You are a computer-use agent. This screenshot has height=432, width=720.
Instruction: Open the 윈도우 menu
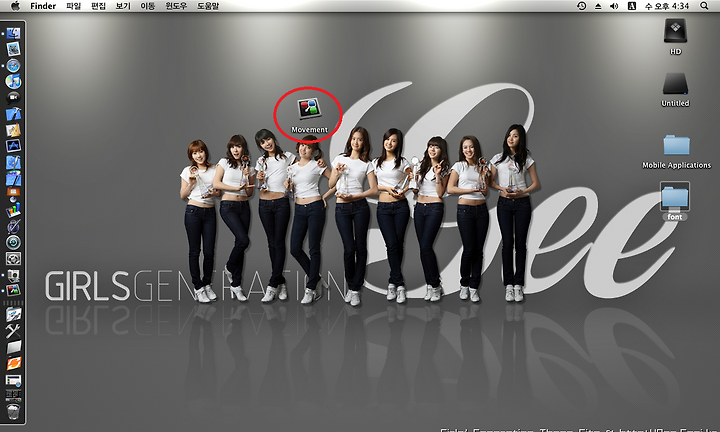[x=176, y=6]
